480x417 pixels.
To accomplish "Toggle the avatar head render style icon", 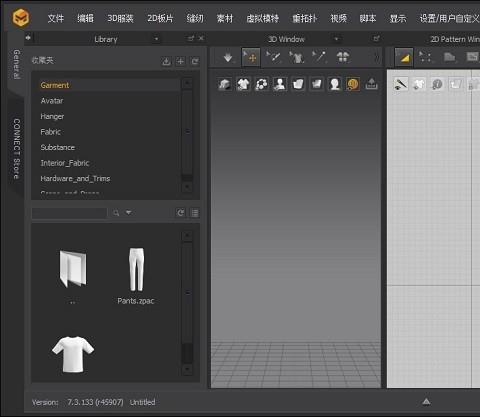I will (334, 84).
